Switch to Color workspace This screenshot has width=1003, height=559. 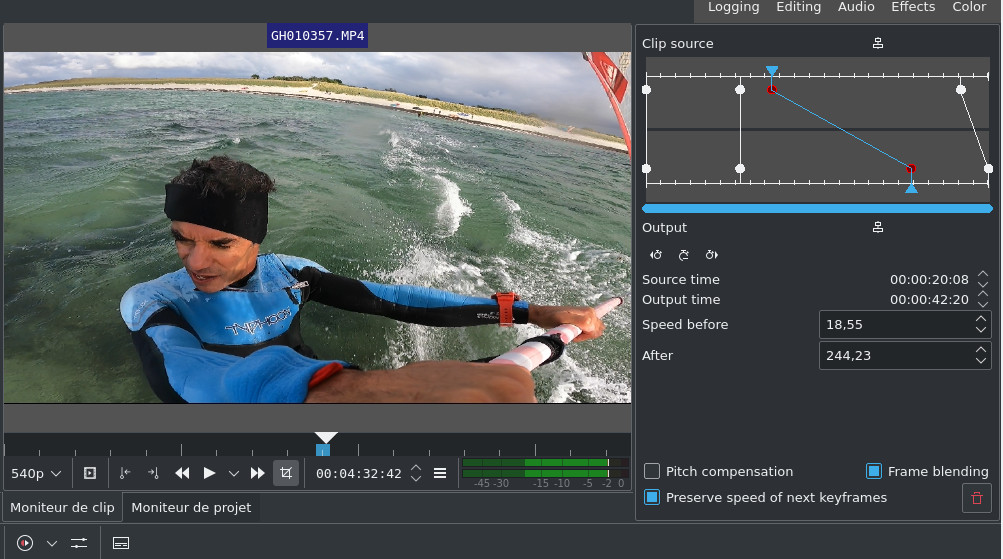pos(969,7)
